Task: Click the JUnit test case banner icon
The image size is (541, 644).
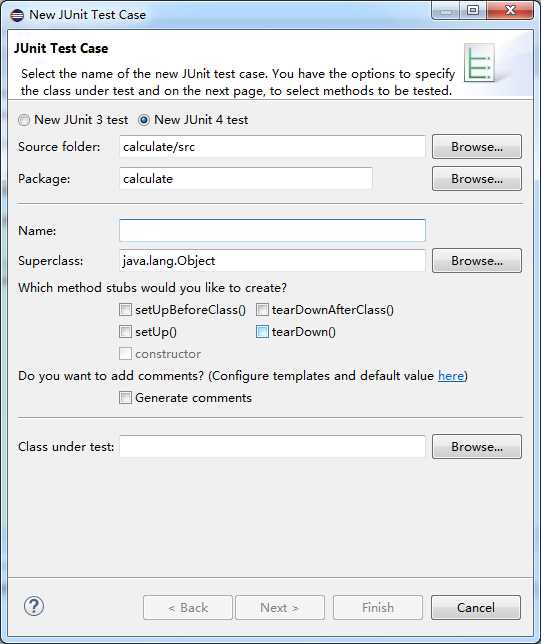Action: tap(479, 62)
